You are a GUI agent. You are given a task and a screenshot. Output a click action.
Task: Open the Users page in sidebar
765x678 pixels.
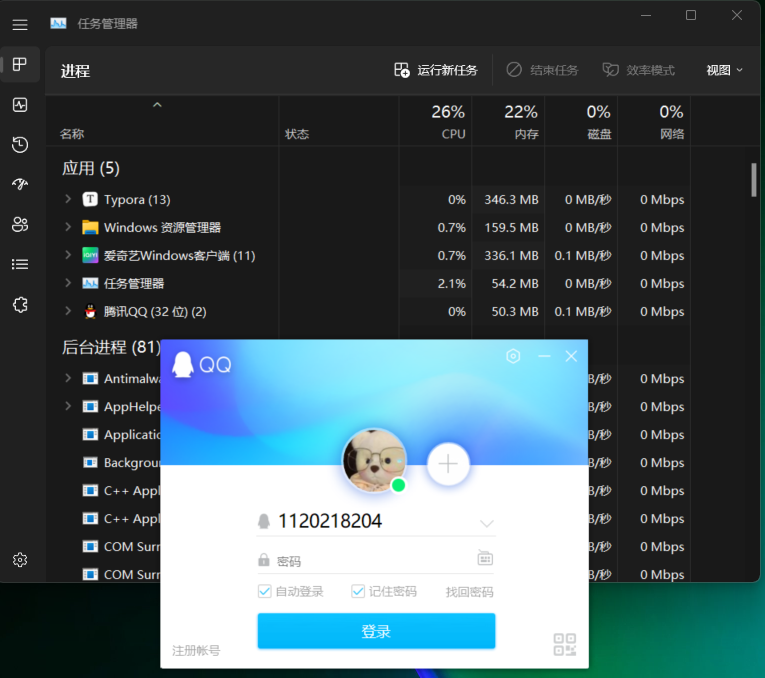point(20,224)
